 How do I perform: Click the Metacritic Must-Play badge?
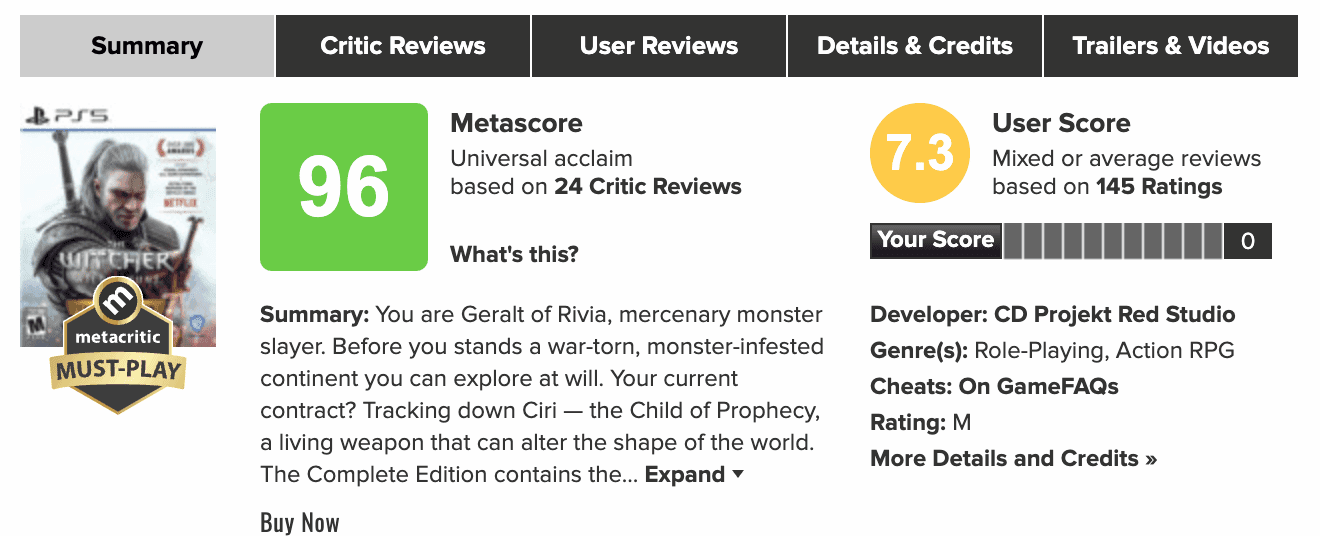tap(118, 345)
